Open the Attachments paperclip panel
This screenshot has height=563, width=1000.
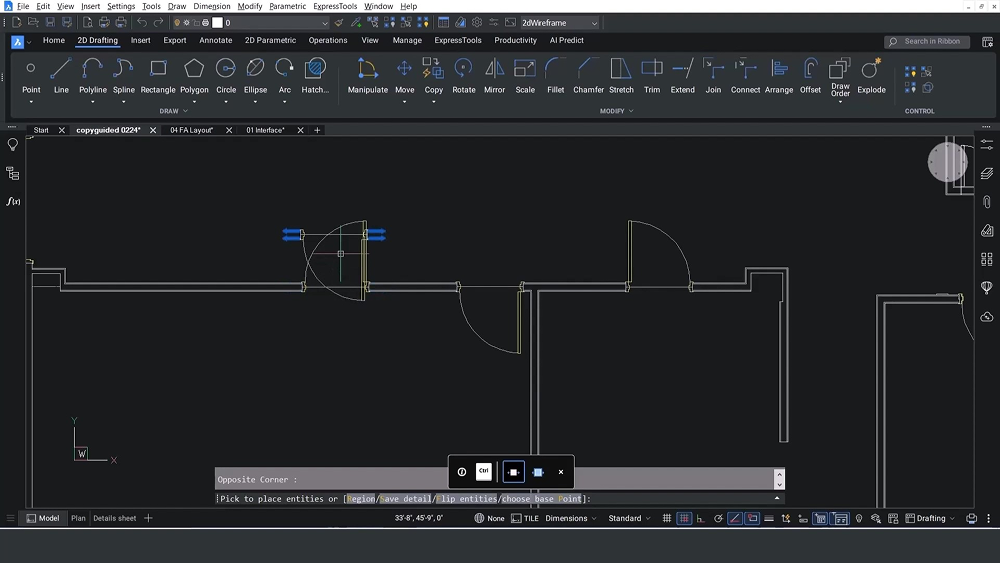[987, 201]
